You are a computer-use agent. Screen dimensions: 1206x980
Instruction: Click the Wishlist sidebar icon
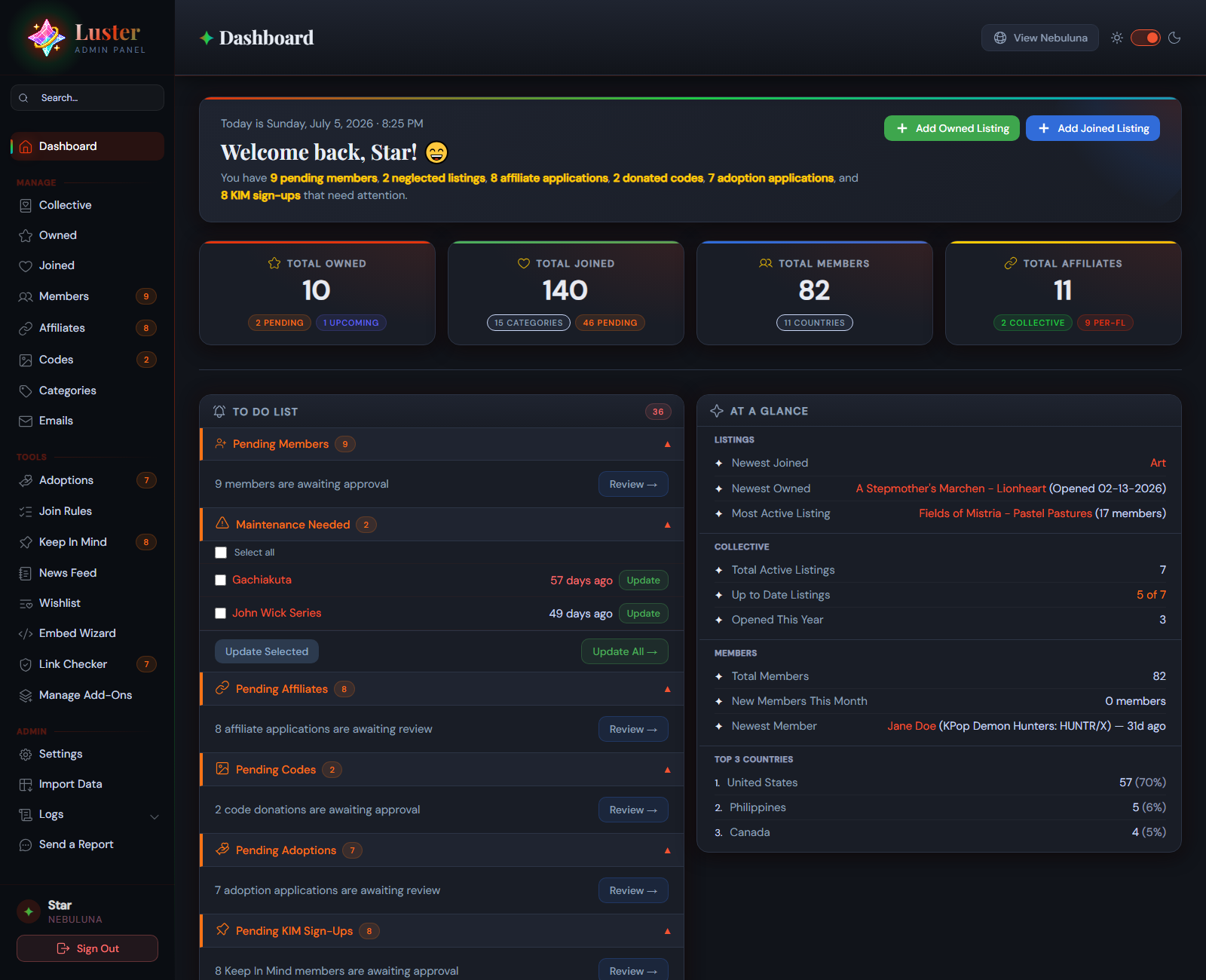[x=26, y=604]
